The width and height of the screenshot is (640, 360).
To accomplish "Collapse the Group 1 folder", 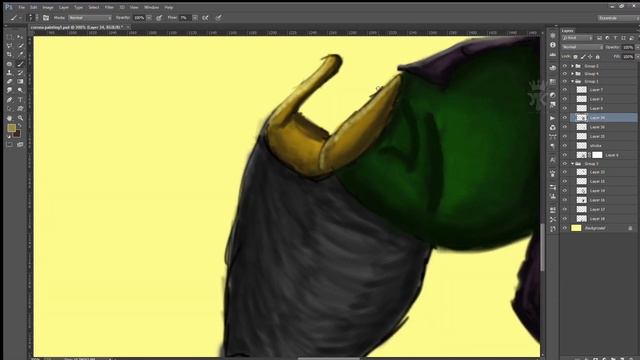I will [572, 82].
